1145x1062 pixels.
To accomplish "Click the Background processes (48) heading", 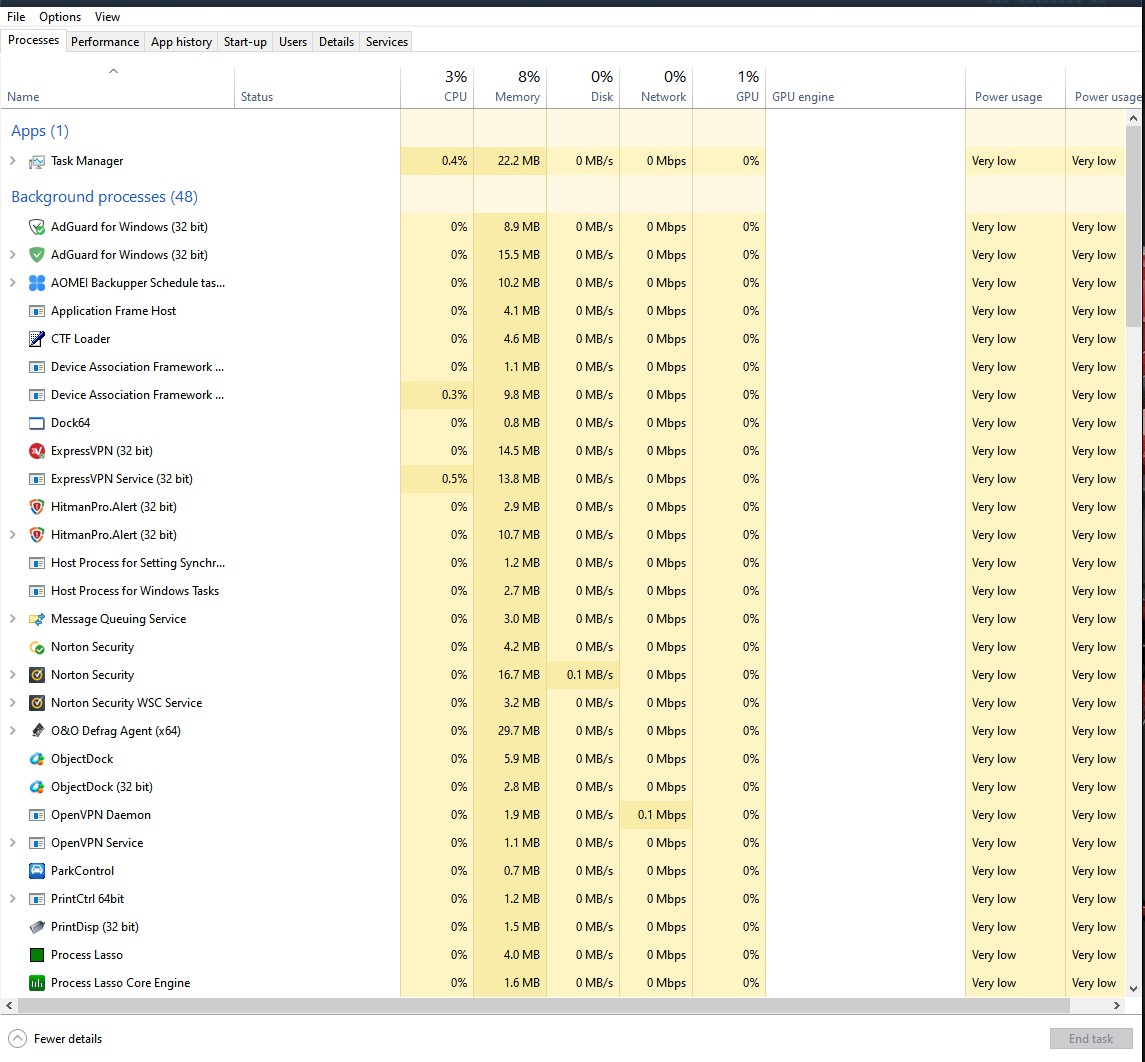I will 104,196.
